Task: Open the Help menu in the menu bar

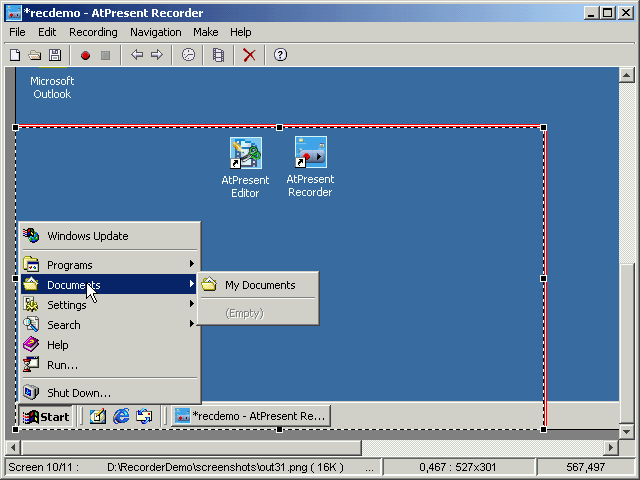Action: pyautogui.click(x=241, y=32)
